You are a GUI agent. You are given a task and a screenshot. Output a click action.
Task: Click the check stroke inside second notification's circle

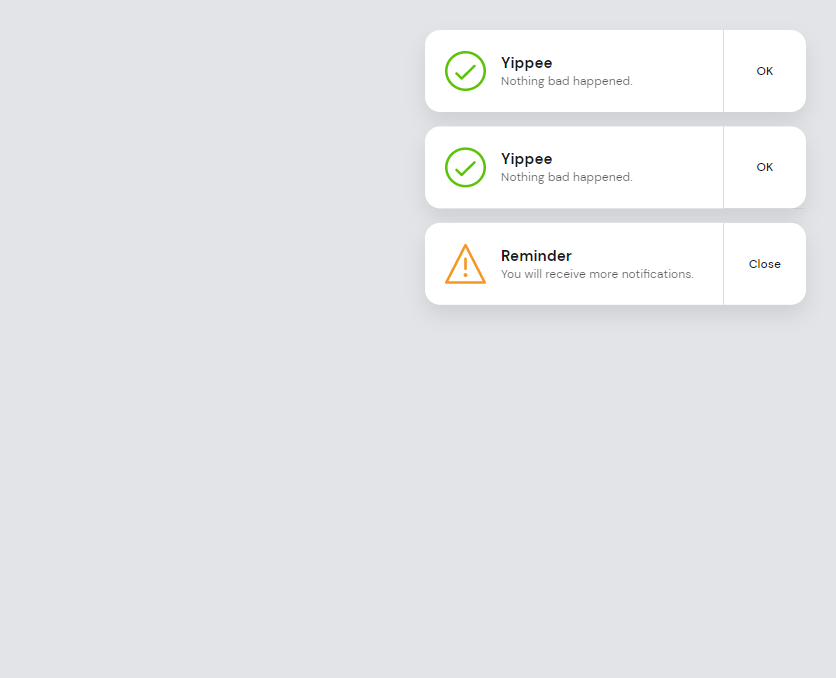click(x=465, y=168)
